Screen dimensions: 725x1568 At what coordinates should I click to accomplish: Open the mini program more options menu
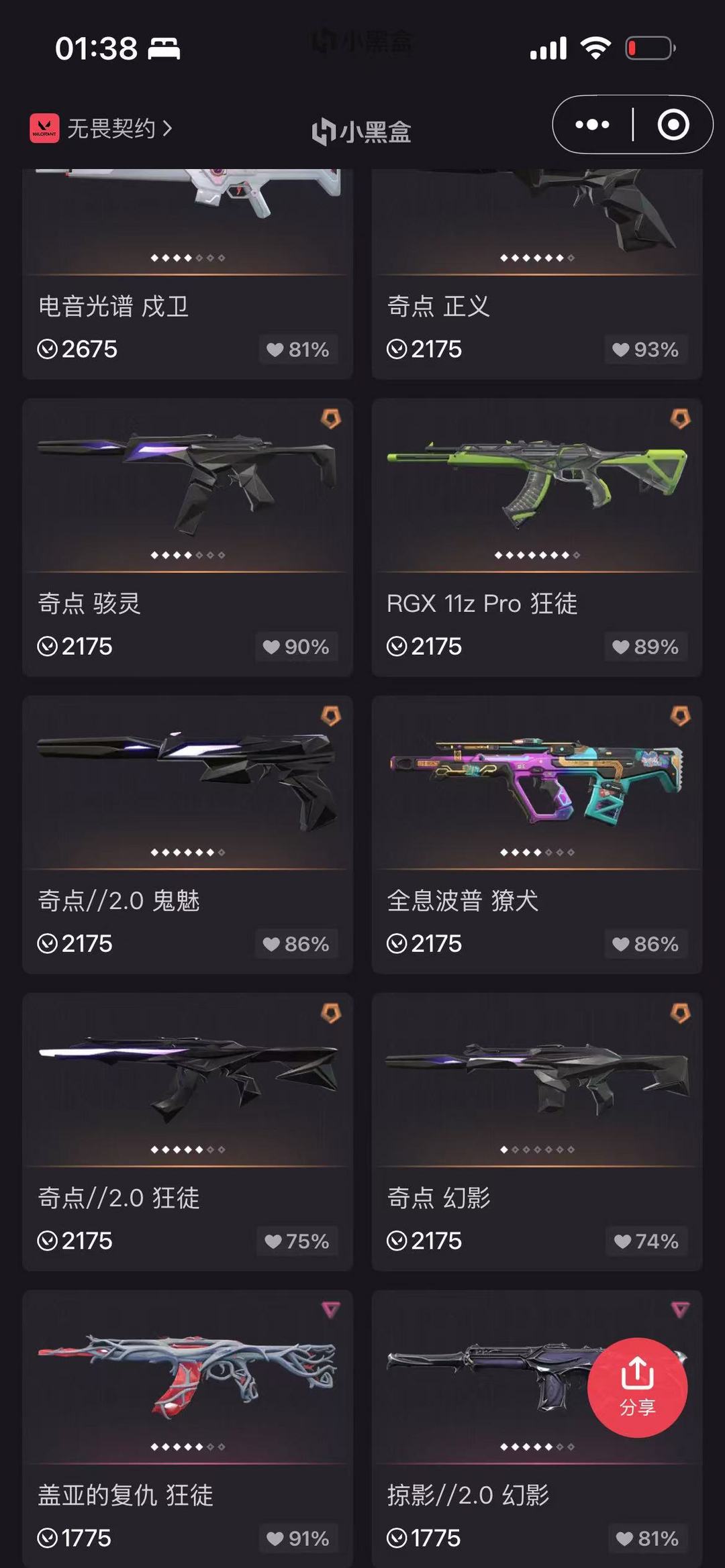point(592,125)
